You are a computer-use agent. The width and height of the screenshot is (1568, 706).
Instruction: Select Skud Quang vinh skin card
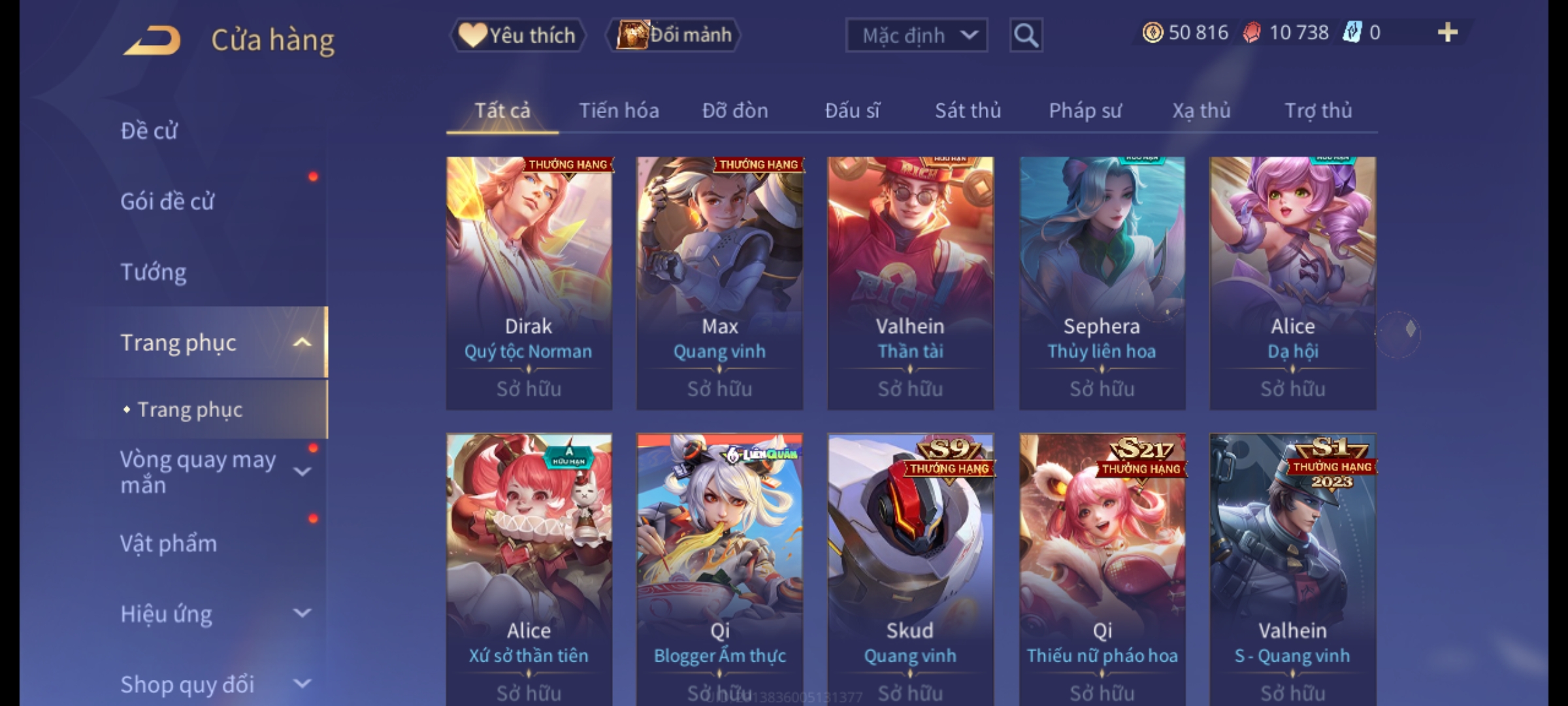click(910, 569)
